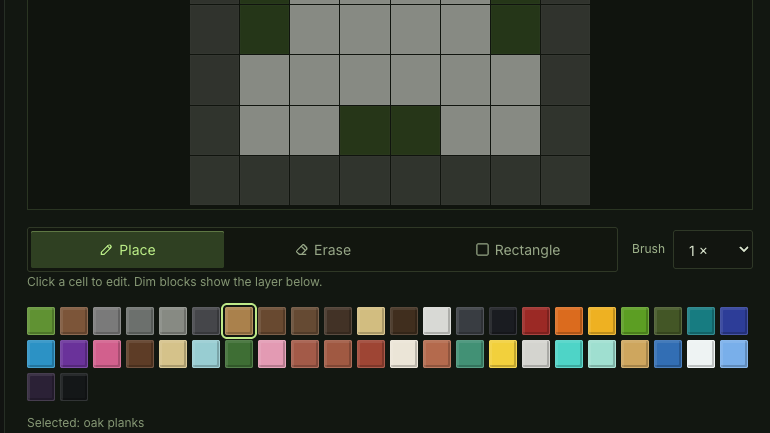This screenshot has width=770, height=433.
Task: Choose the dark forest green swatch in second row
Action: point(239,353)
